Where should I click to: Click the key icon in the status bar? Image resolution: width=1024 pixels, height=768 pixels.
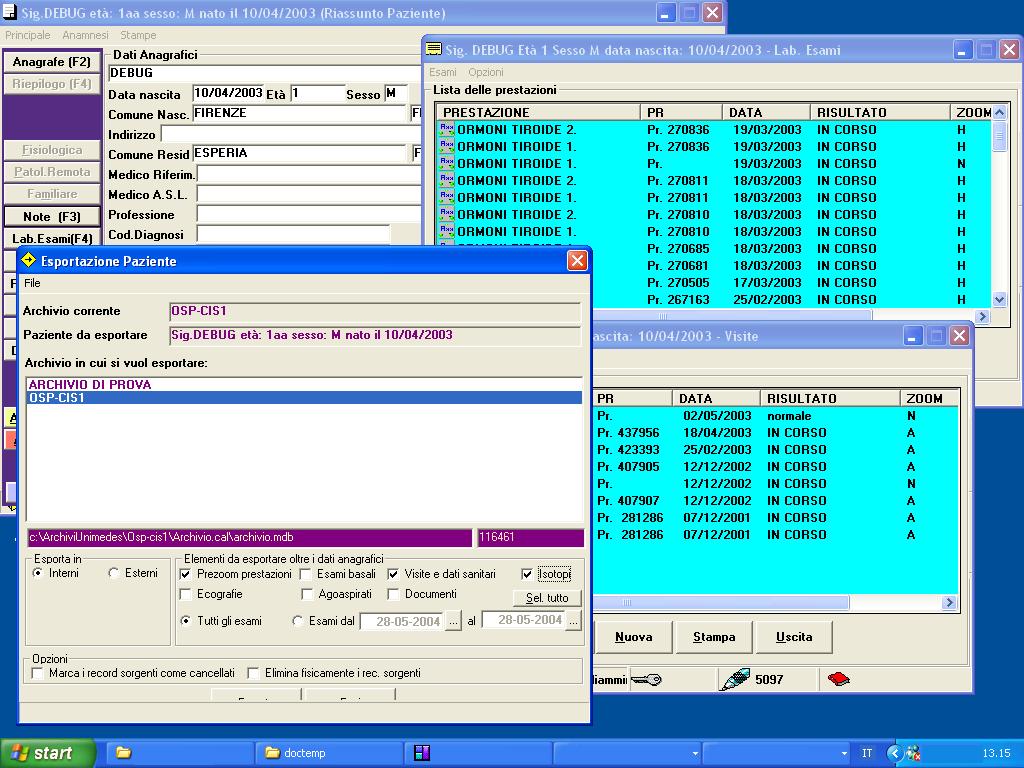(647, 680)
